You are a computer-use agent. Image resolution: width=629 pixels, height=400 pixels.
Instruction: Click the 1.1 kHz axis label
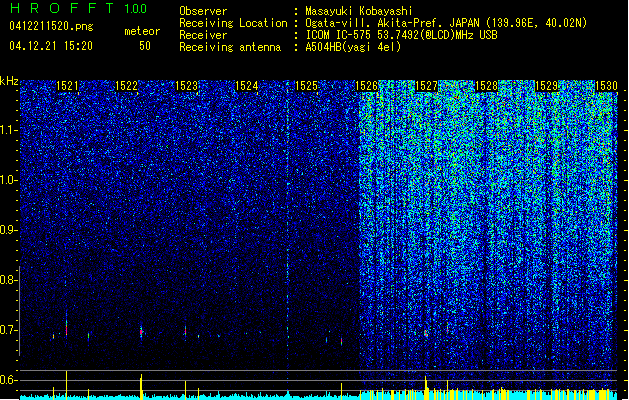[x=8, y=130]
